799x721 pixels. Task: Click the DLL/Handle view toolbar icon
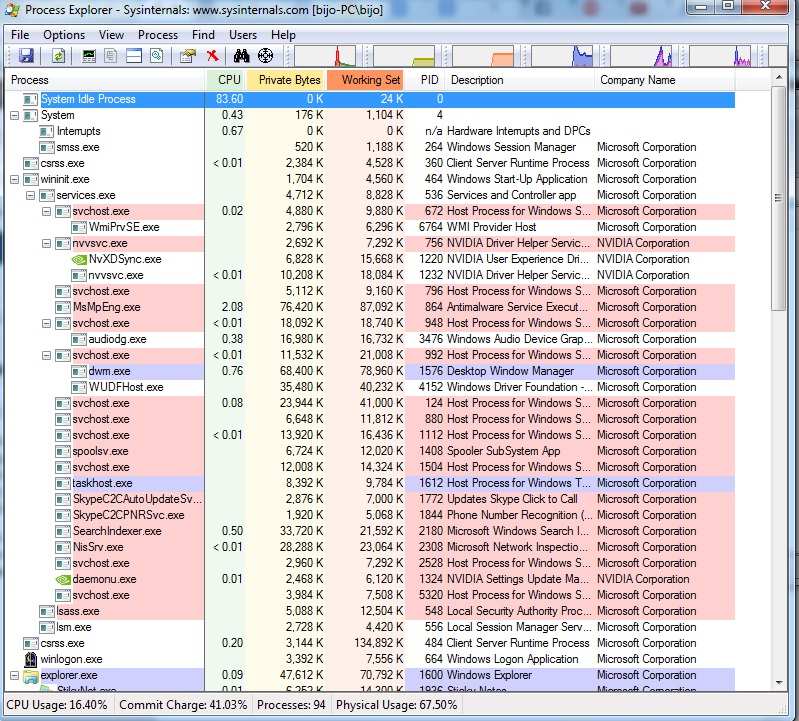[157, 56]
